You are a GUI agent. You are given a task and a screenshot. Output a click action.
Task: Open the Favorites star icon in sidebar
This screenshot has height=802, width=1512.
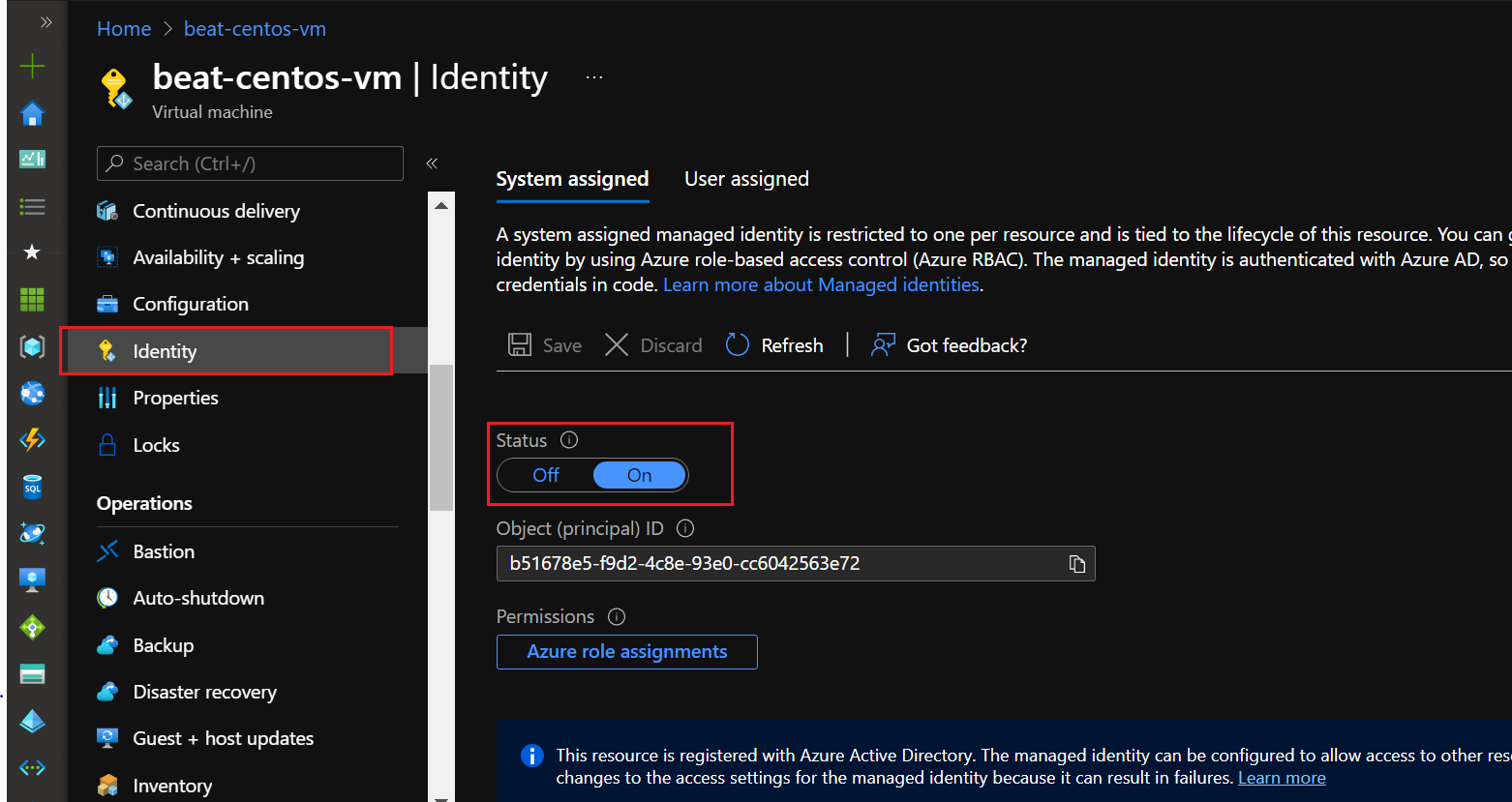tap(32, 252)
